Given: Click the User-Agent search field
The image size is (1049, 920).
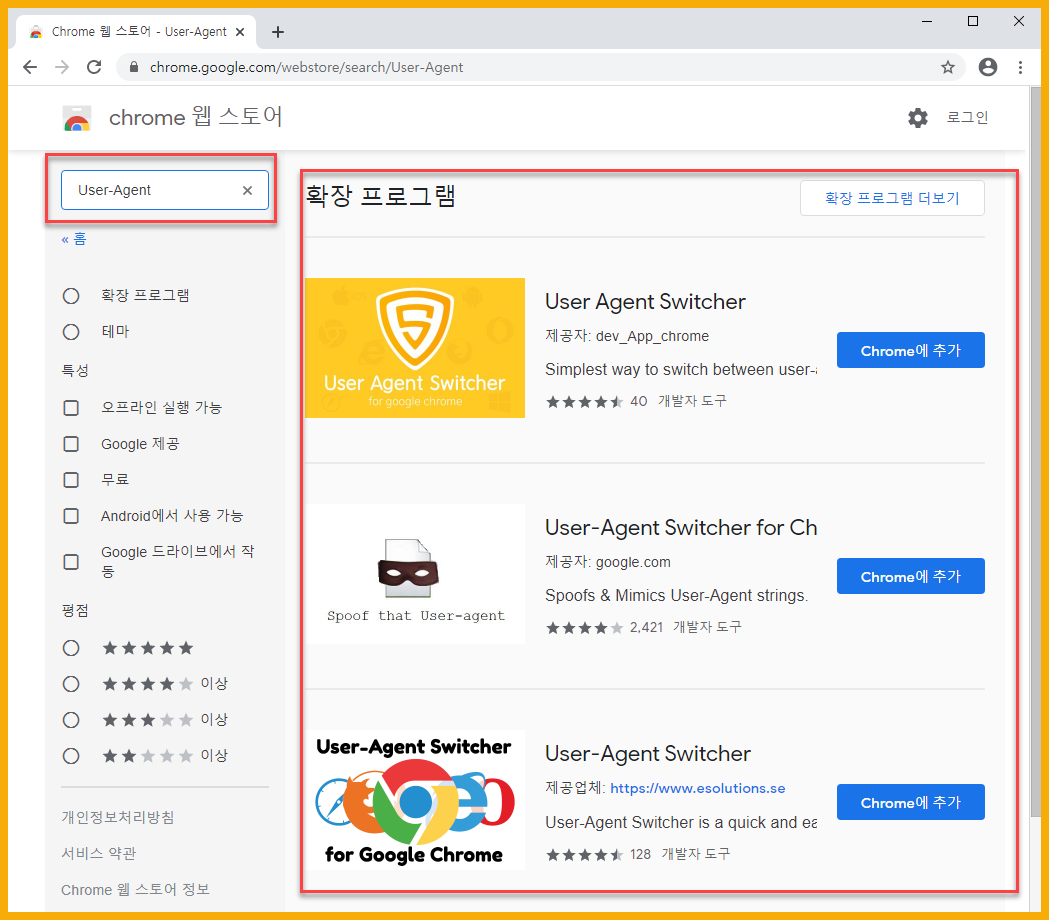Looking at the screenshot, I should [x=165, y=190].
